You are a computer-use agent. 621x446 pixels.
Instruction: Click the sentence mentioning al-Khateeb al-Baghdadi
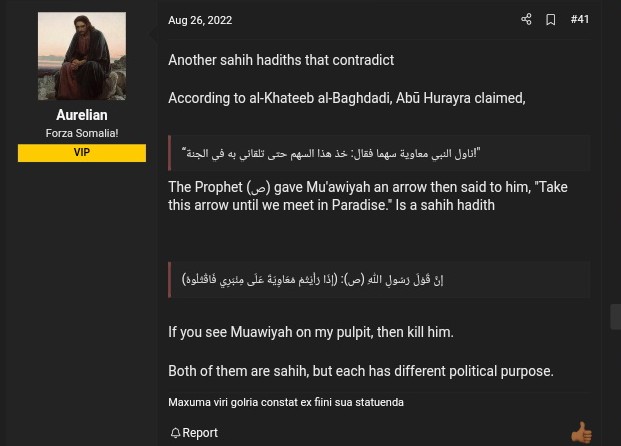(346, 98)
